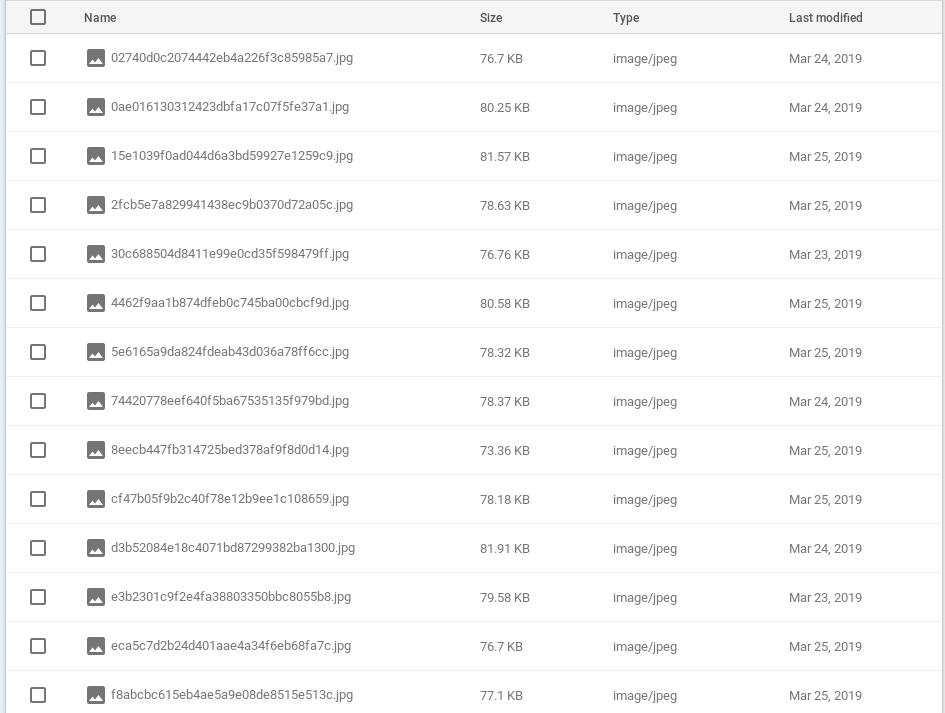Sort files by Name column header

pyautogui.click(x=100, y=17)
